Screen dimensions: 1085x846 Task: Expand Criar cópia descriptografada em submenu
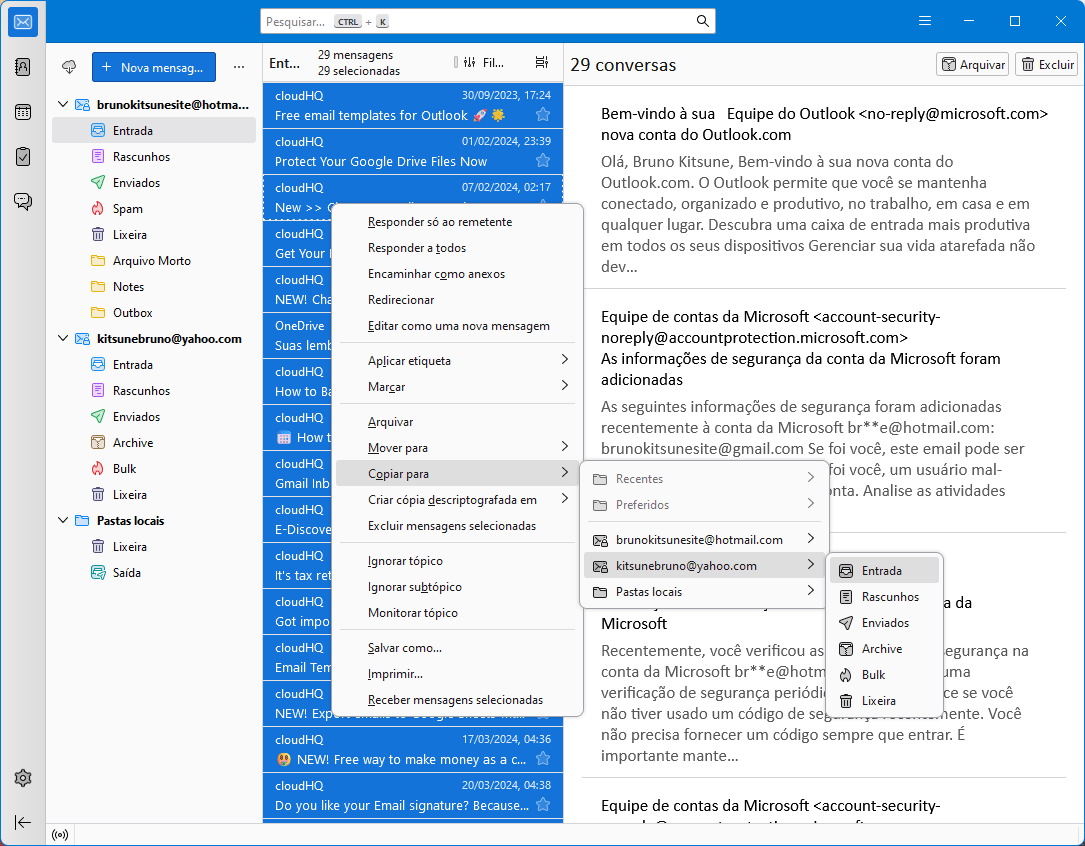point(457,499)
